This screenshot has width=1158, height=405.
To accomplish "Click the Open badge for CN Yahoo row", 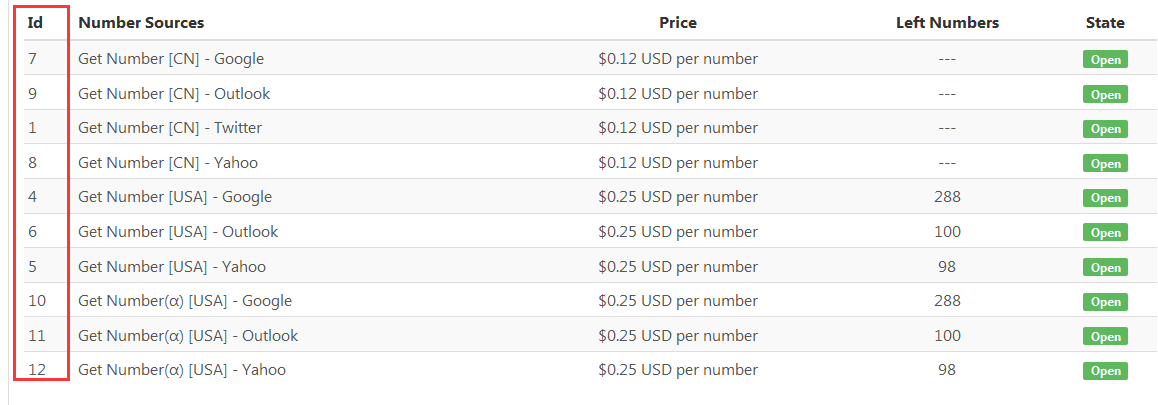I will (x=1105, y=163).
